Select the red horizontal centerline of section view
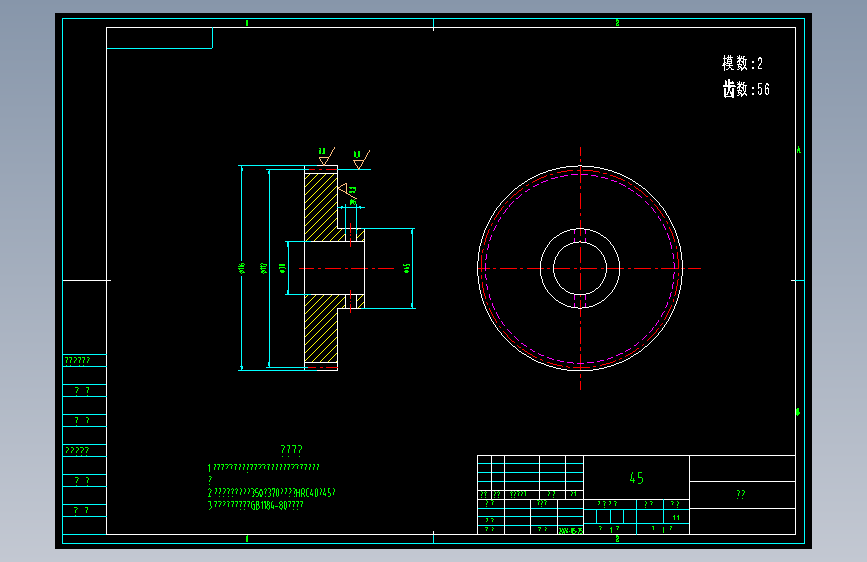 click(x=347, y=269)
